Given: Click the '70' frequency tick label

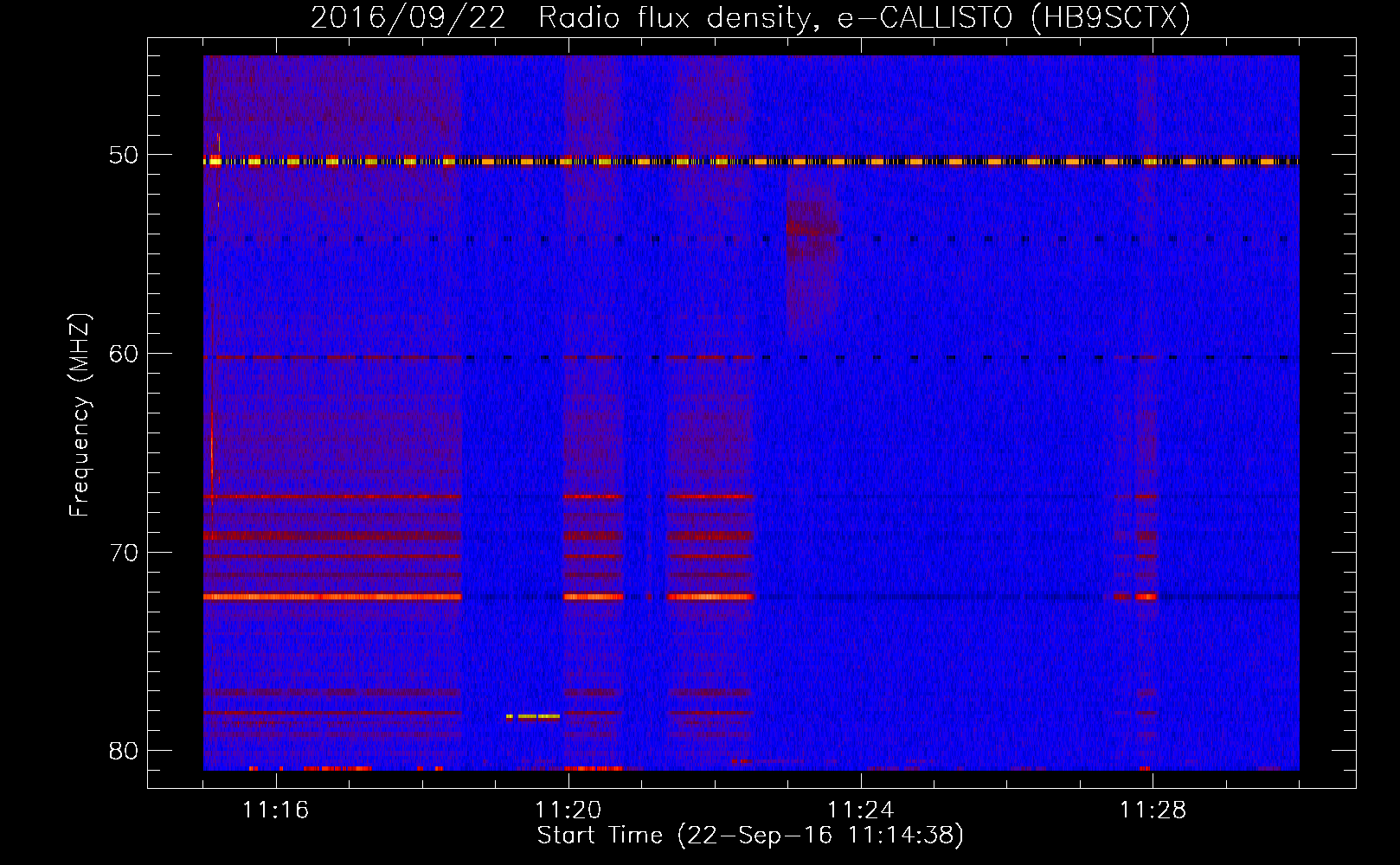Looking at the screenshot, I should [x=124, y=553].
